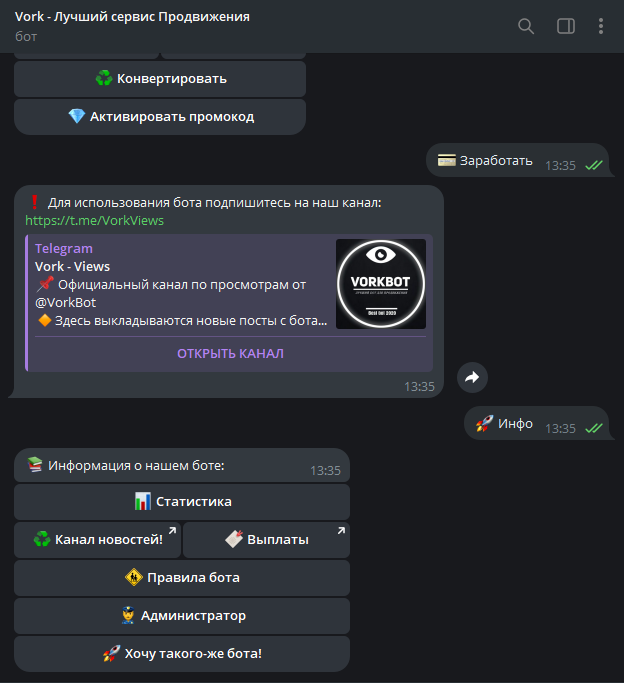
Task: Open the three-dot more options menu
Action: [x=600, y=26]
